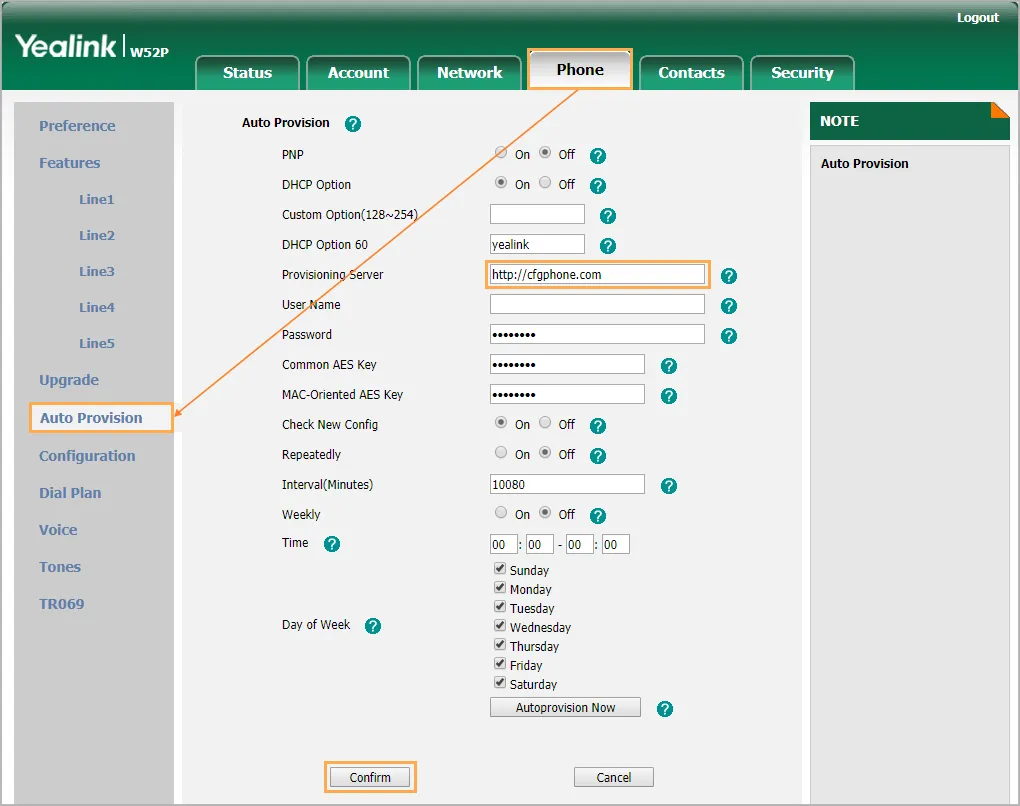
Task: Click the Cancel button
Action: [x=613, y=777]
